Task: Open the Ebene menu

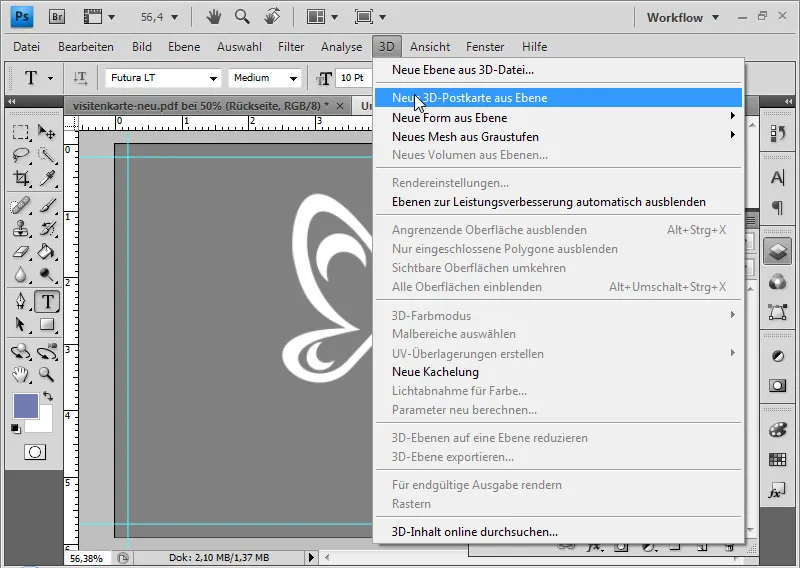Action: tap(184, 46)
